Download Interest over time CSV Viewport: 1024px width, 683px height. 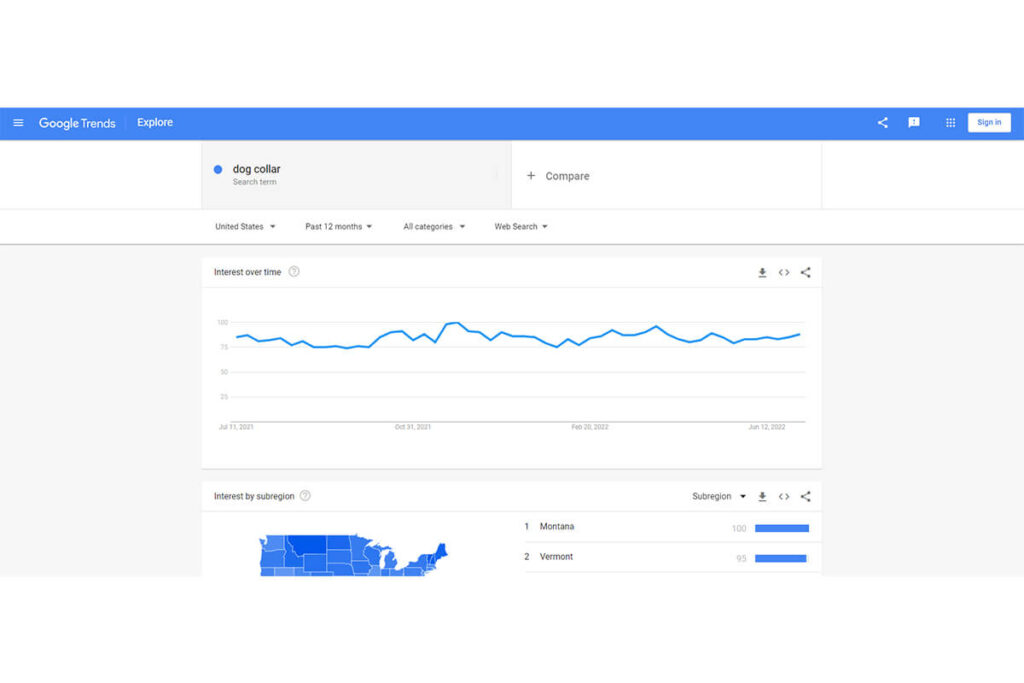762,272
